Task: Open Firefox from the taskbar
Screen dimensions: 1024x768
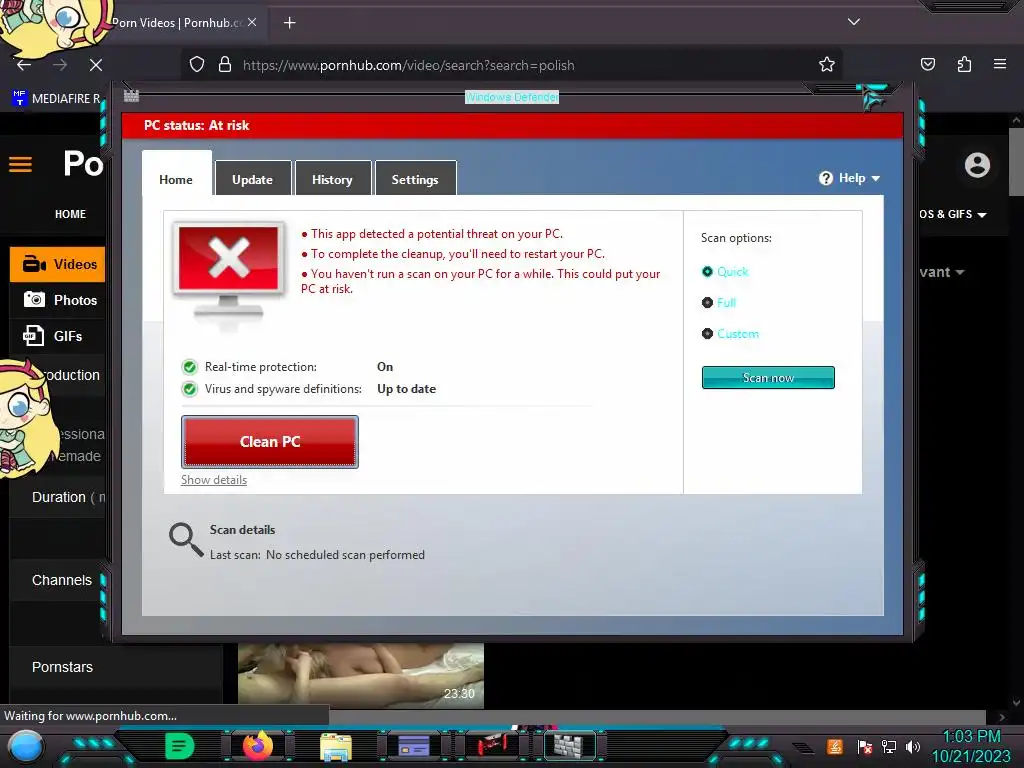Action: click(x=257, y=746)
